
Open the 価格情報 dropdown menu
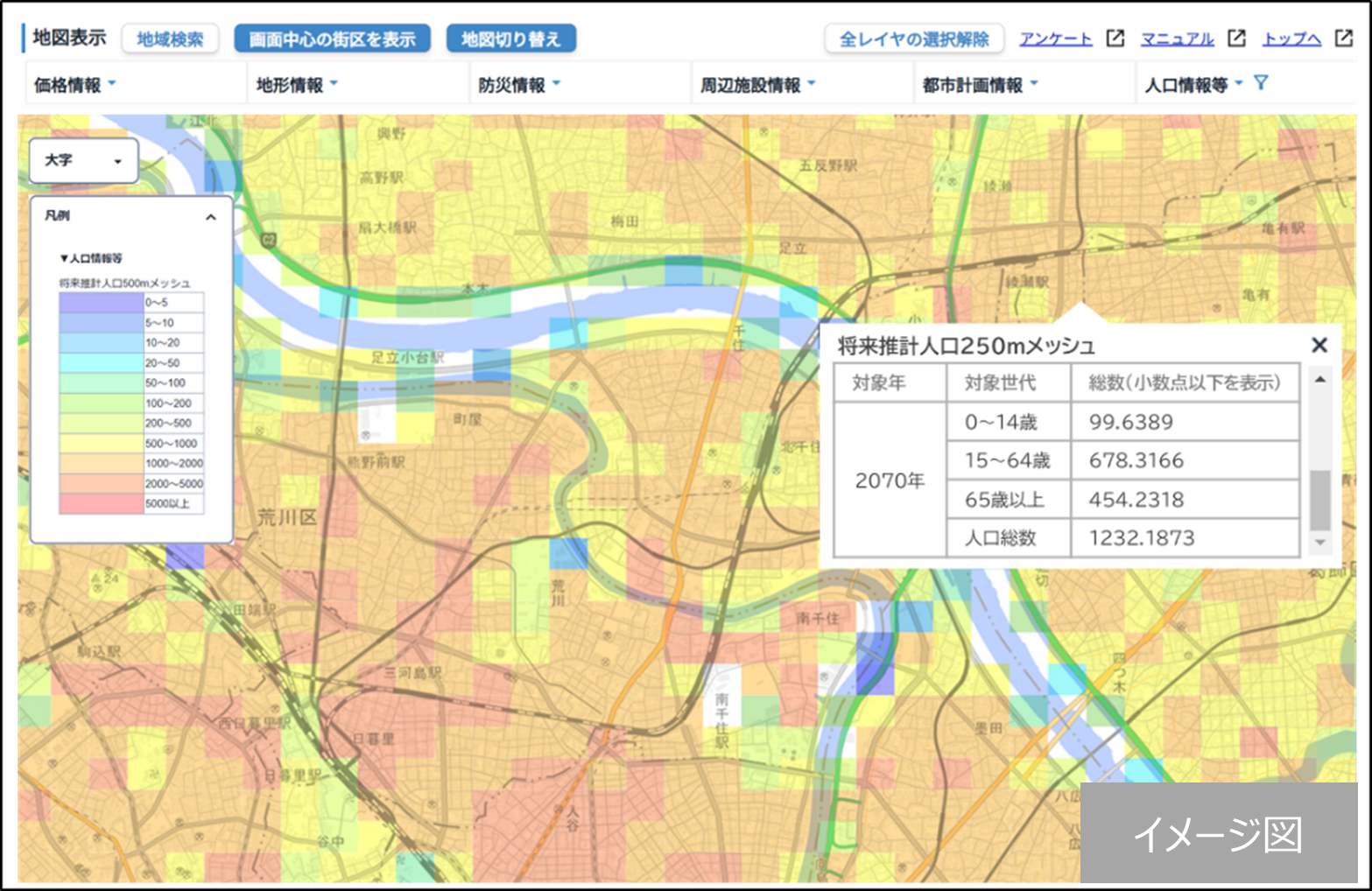coord(75,85)
